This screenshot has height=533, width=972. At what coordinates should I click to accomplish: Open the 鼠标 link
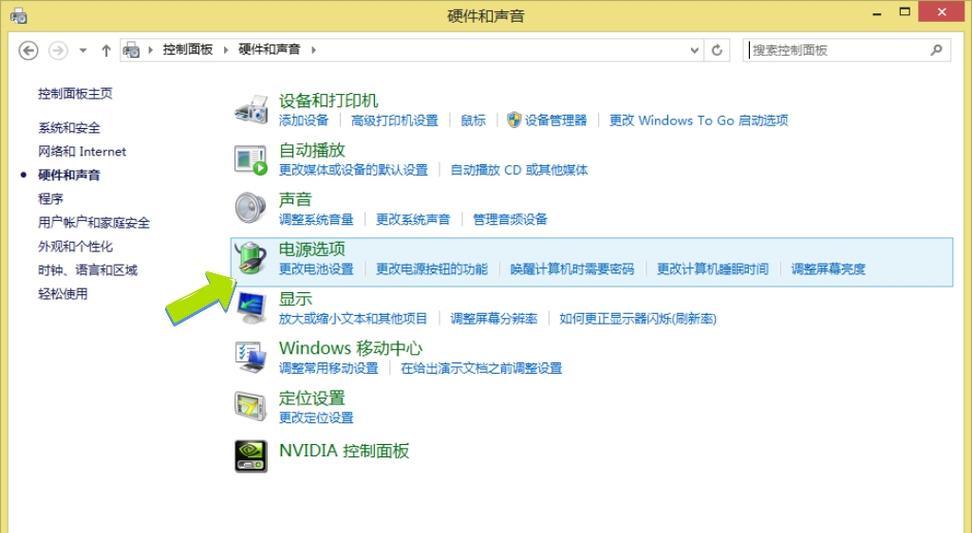coord(474,120)
